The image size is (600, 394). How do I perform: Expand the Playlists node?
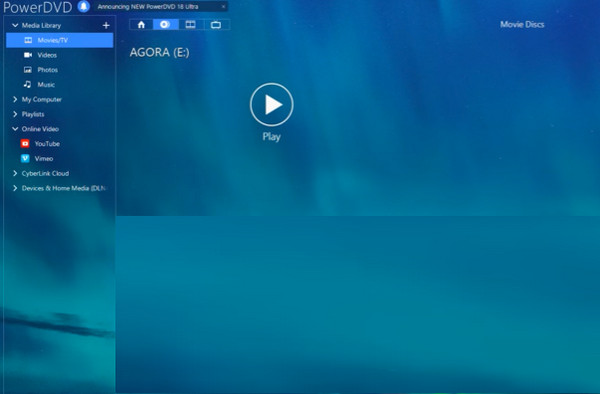(15, 114)
